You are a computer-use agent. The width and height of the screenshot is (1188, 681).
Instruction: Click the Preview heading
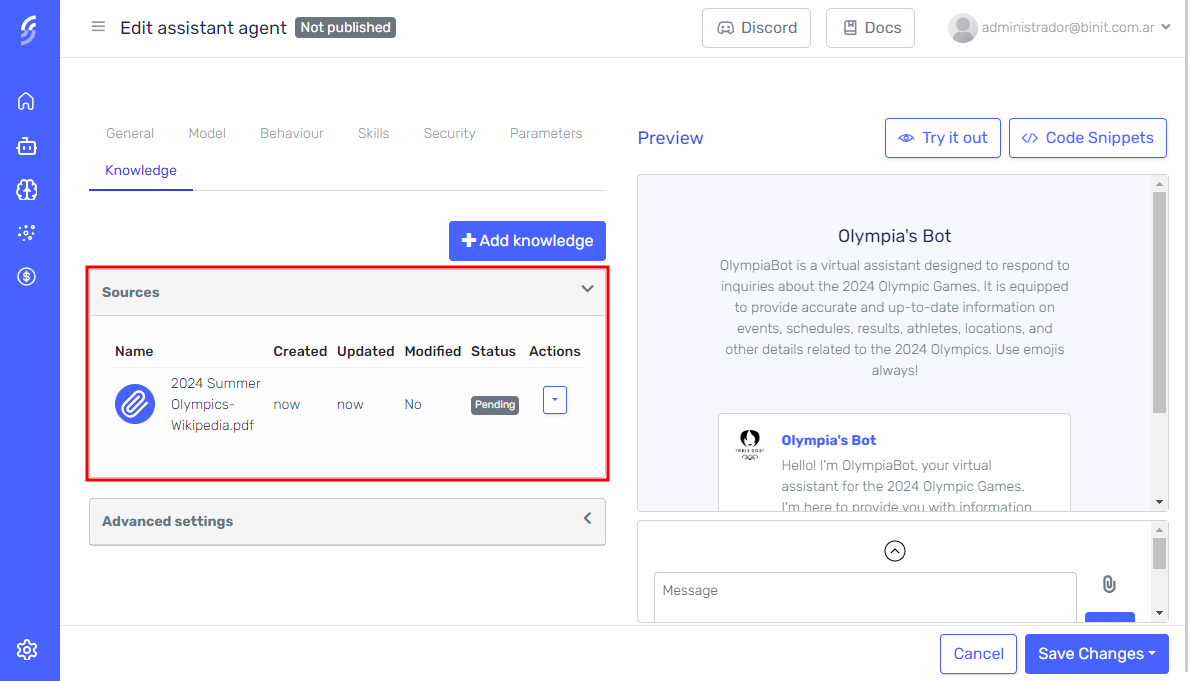(671, 138)
